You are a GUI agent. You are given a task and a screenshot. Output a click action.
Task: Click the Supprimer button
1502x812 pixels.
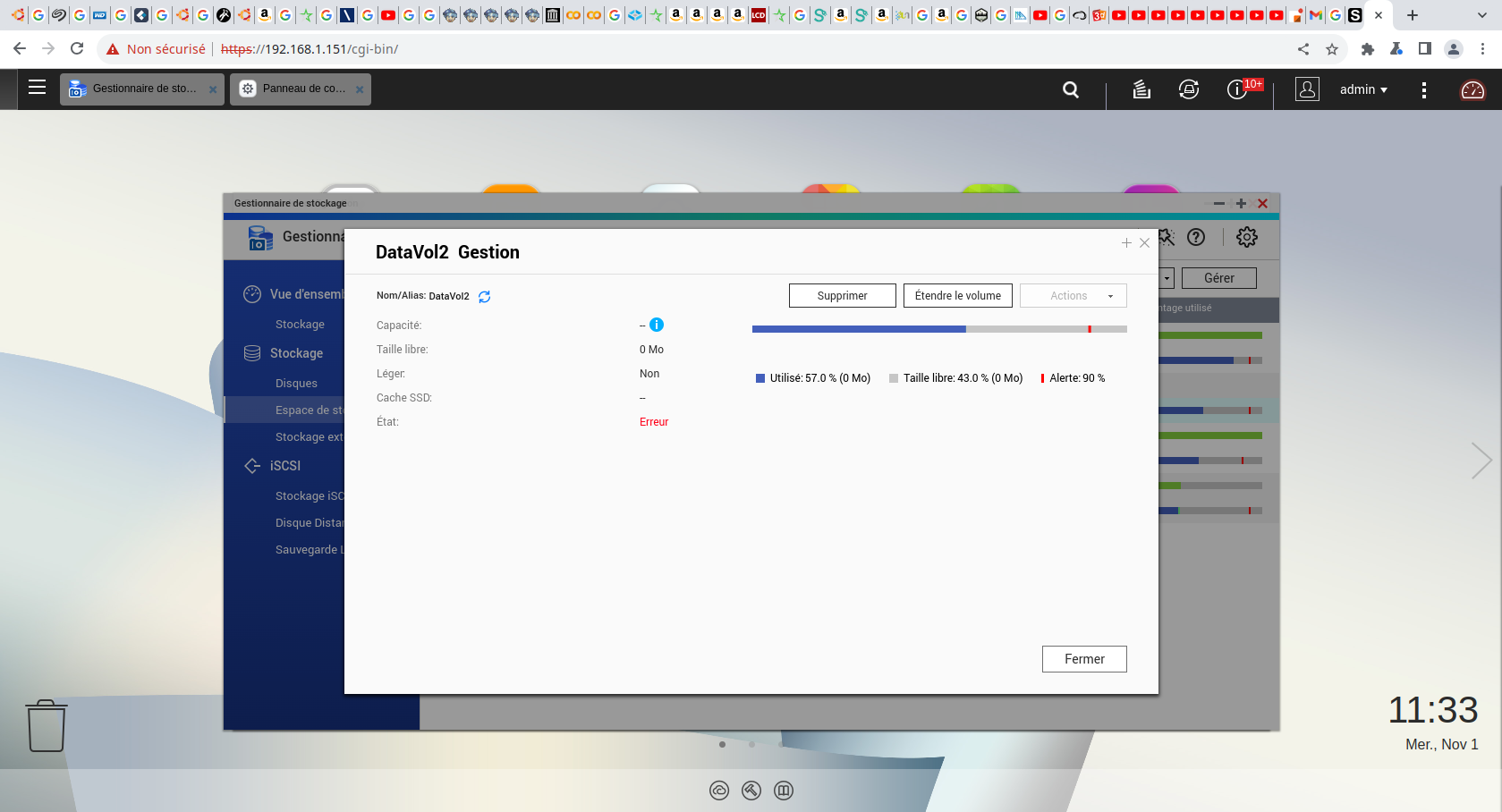[842, 296]
